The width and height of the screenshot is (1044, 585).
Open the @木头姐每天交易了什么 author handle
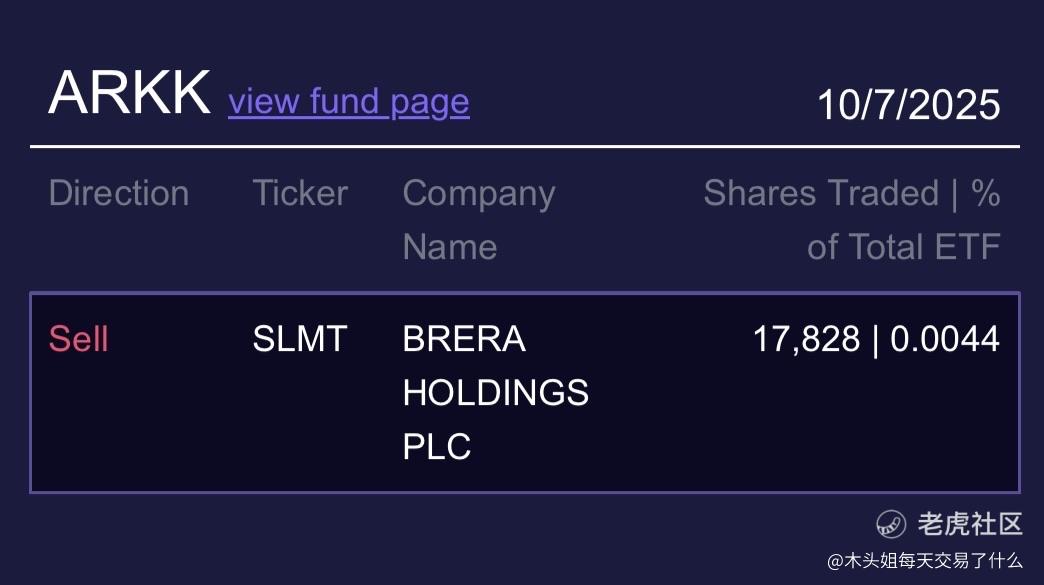pos(924,561)
